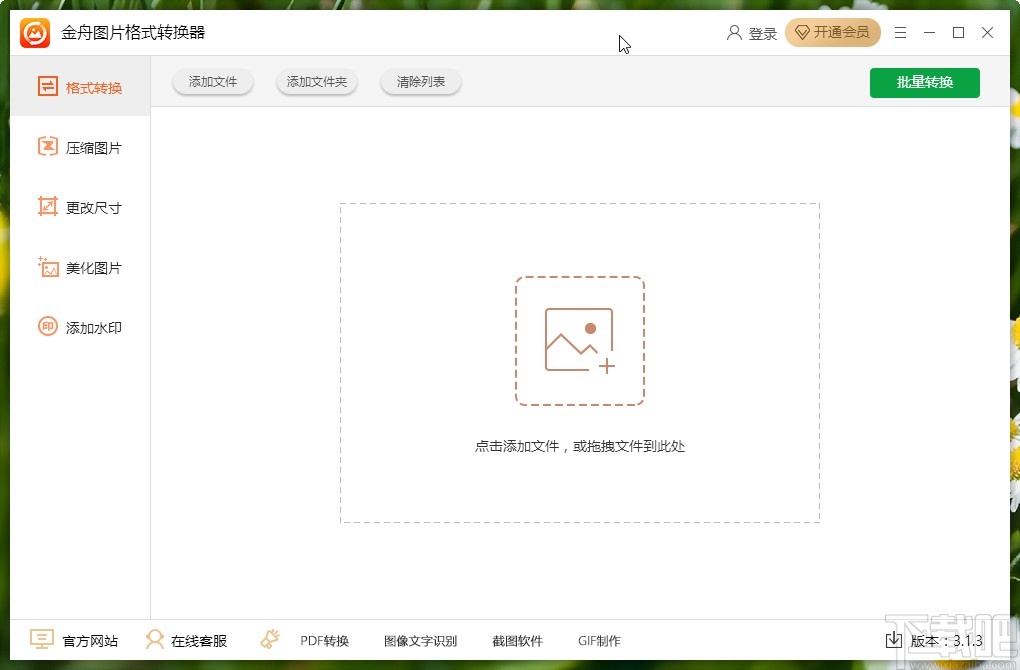1020x670 pixels.
Task: Open the 图像文字识别 OCR tool
Action: click(419, 640)
